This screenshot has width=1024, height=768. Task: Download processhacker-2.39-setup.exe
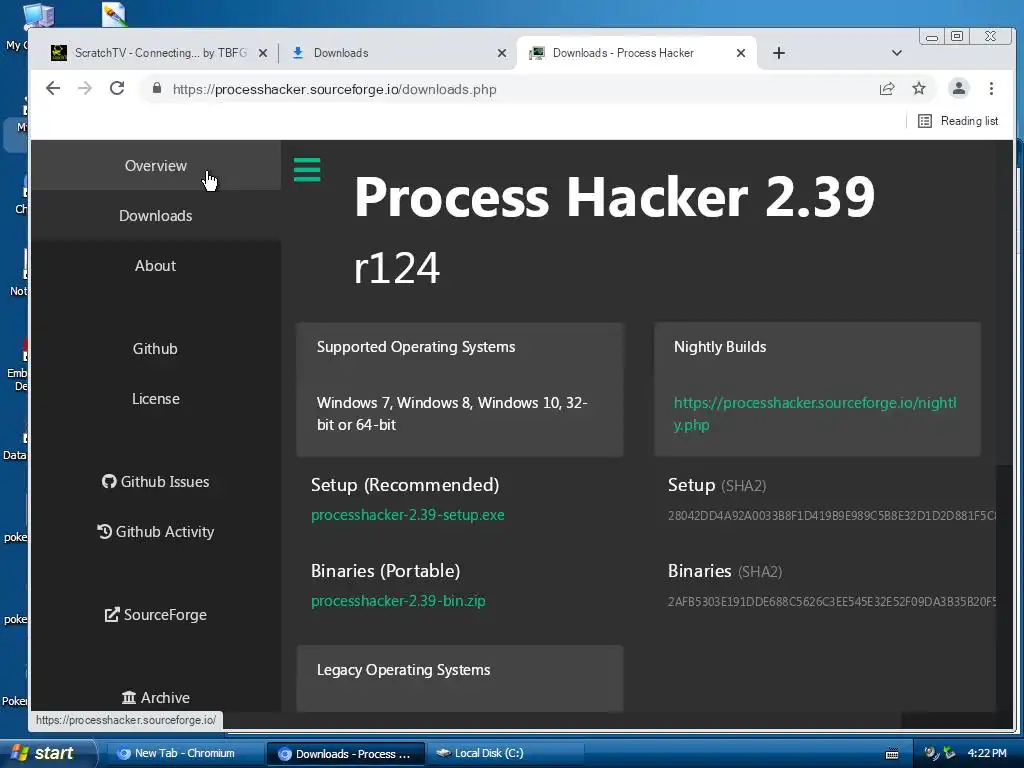click(408, 515)
